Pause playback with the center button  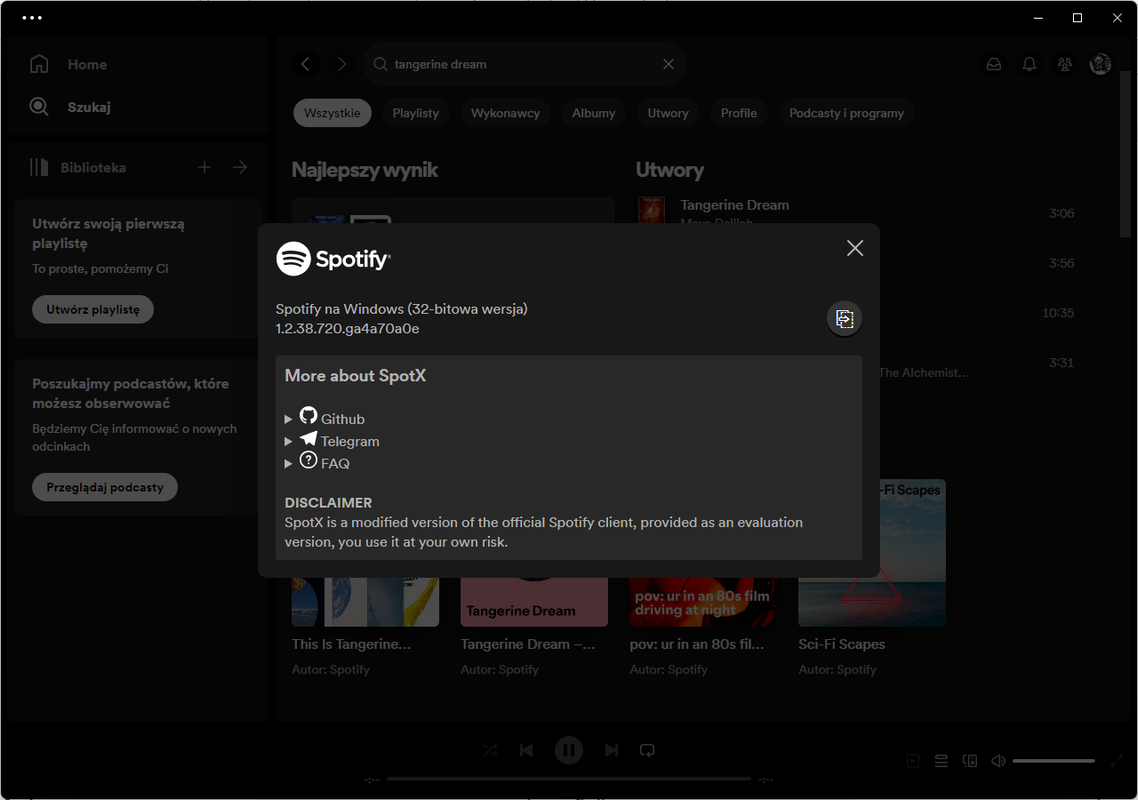(x=568, y=751)
